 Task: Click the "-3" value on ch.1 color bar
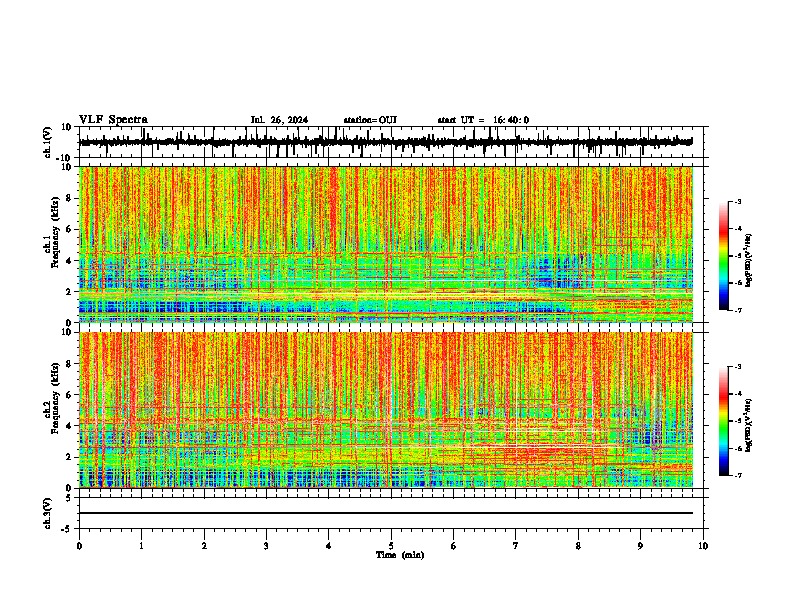pos(738,201)
